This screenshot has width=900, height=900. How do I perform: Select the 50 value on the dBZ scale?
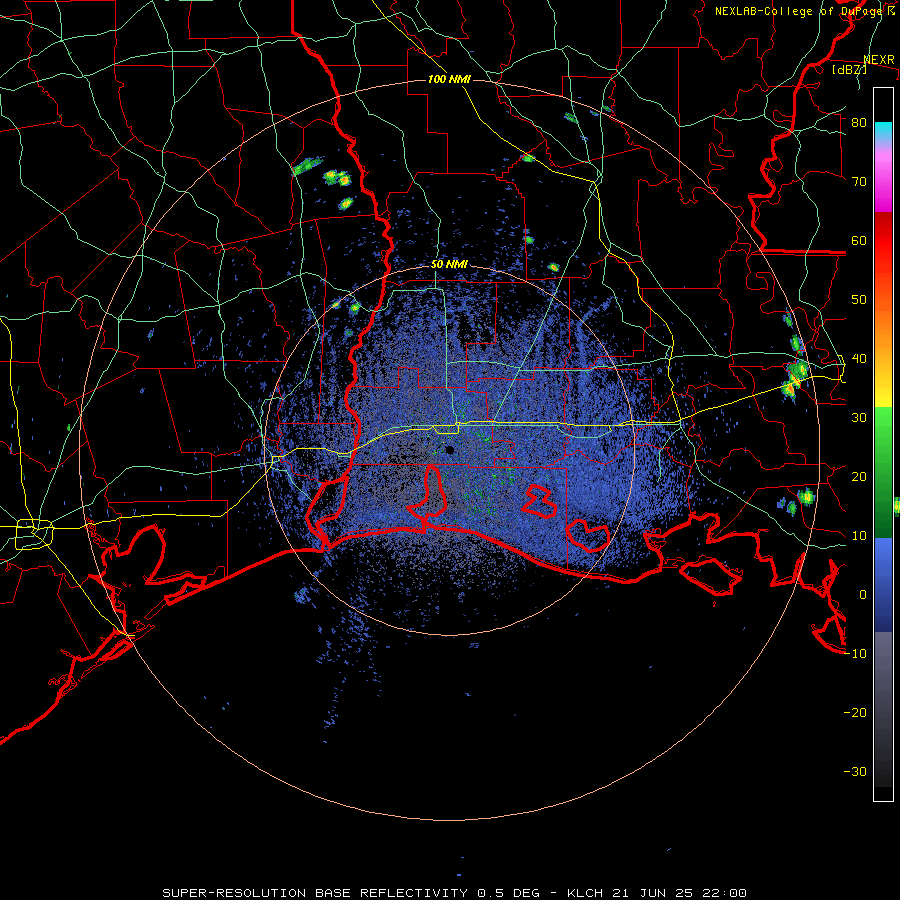point(859,300)
